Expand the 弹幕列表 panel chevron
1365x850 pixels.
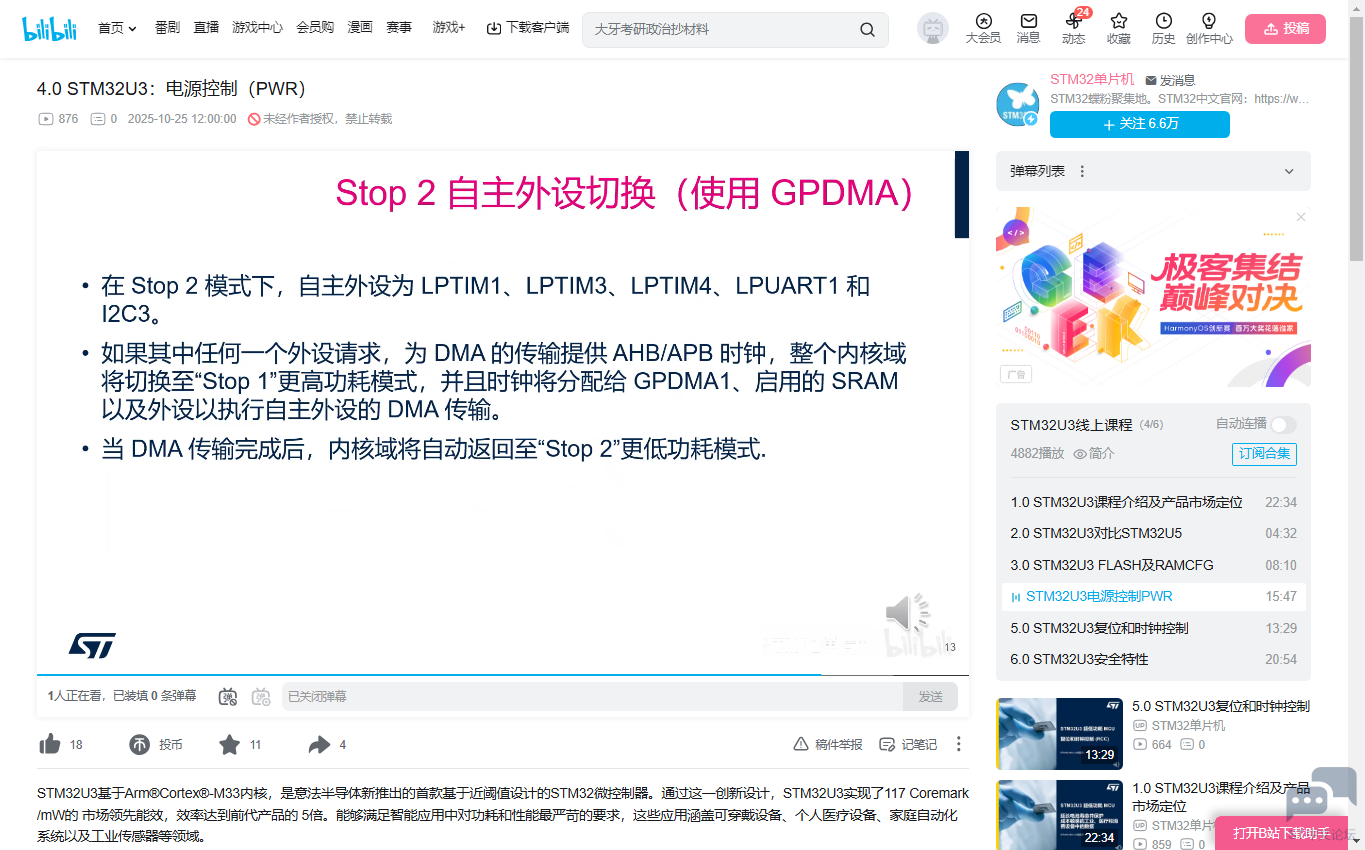tap(1289, 172)
